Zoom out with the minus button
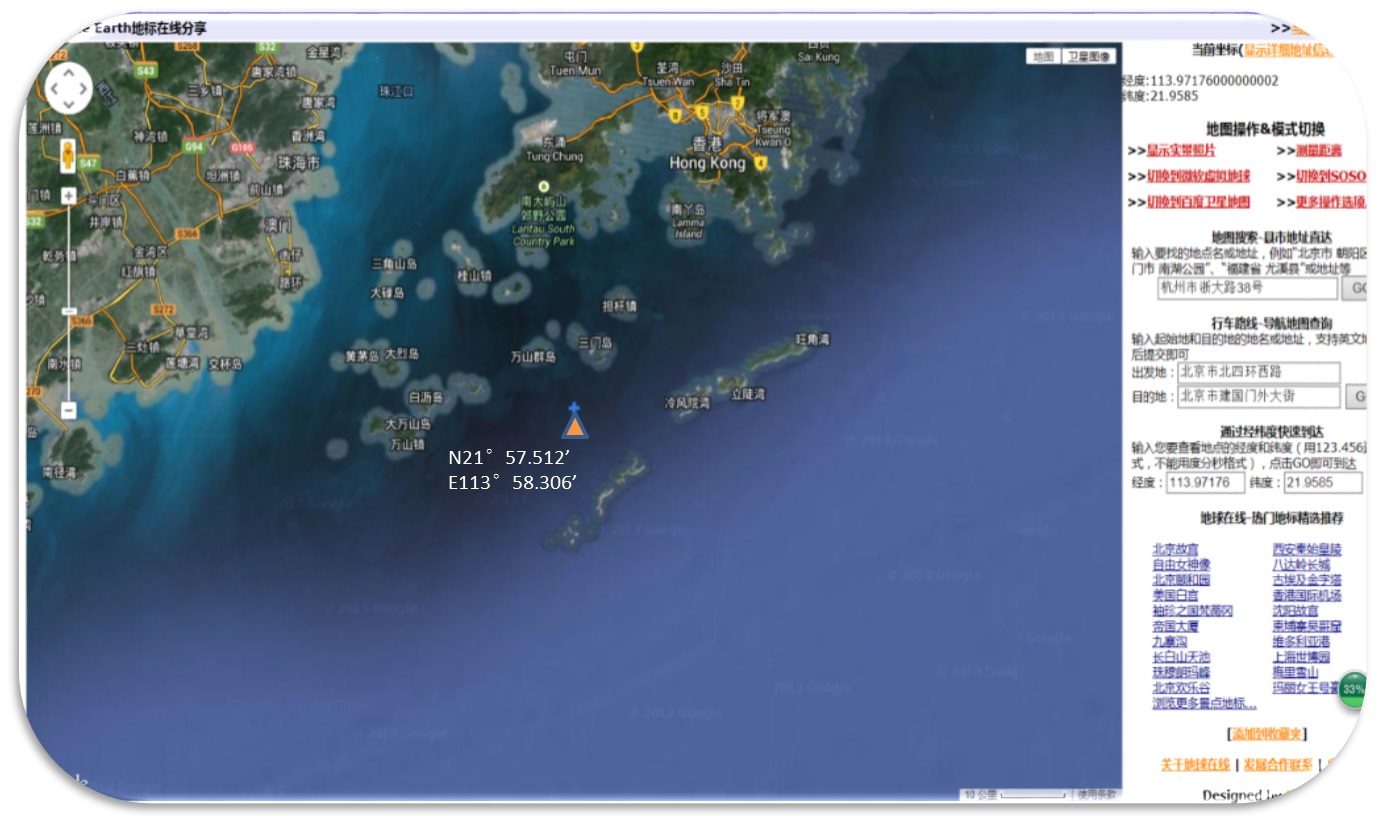Viewport: 1378px width, 824px height. pos(69,410)
